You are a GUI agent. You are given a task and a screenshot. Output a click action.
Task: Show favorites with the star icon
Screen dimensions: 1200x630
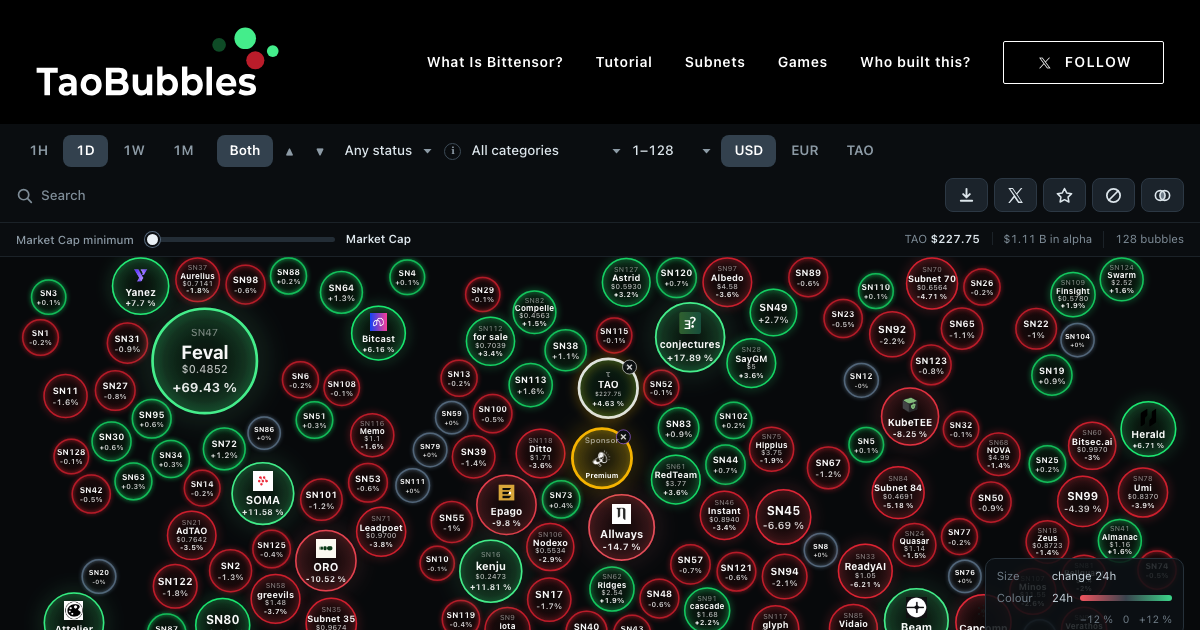tap(1065, 196)
